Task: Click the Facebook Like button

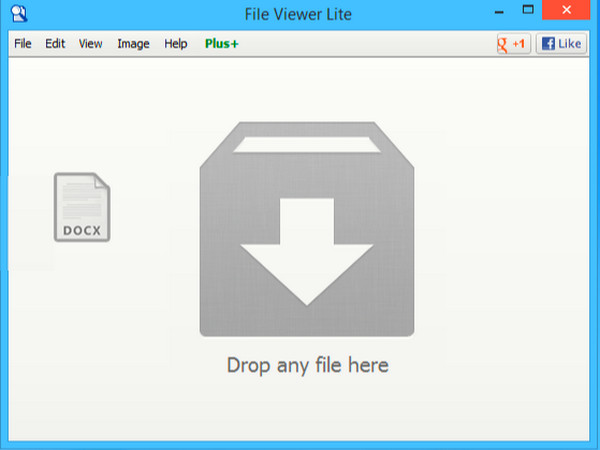Action: tap(561, 44)
